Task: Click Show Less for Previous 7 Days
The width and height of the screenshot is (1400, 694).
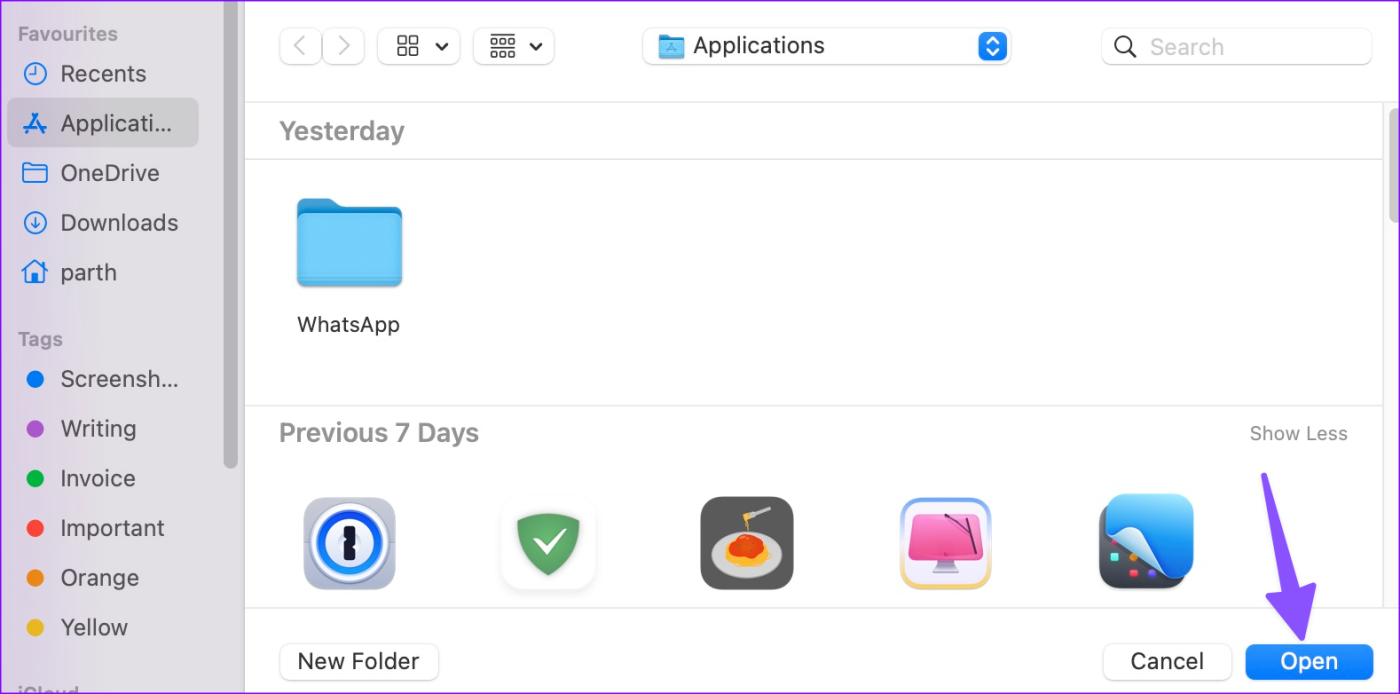Action: 1298,434
